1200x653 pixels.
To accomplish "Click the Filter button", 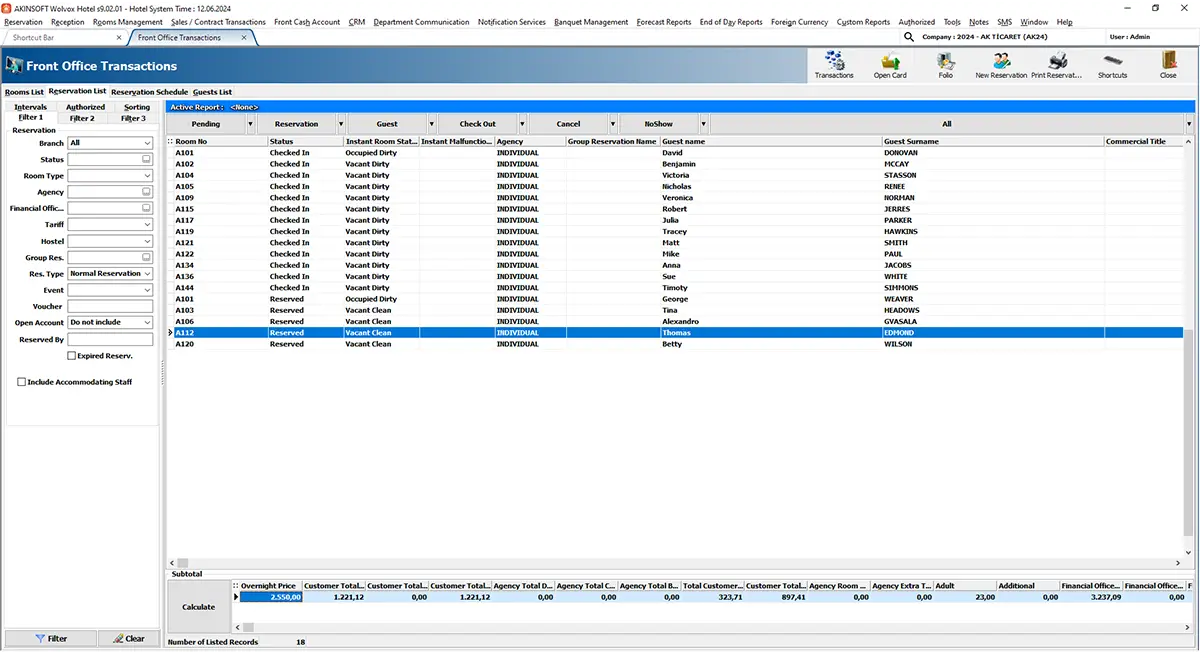I will click(x=51, y=638).
